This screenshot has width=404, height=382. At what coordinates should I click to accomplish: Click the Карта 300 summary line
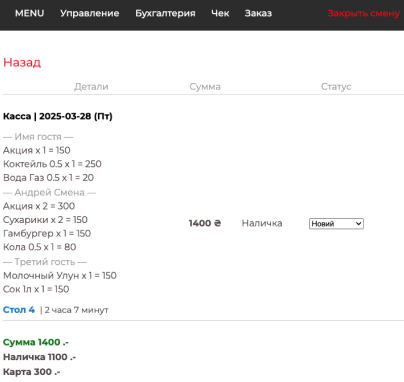tap(32, 372)
